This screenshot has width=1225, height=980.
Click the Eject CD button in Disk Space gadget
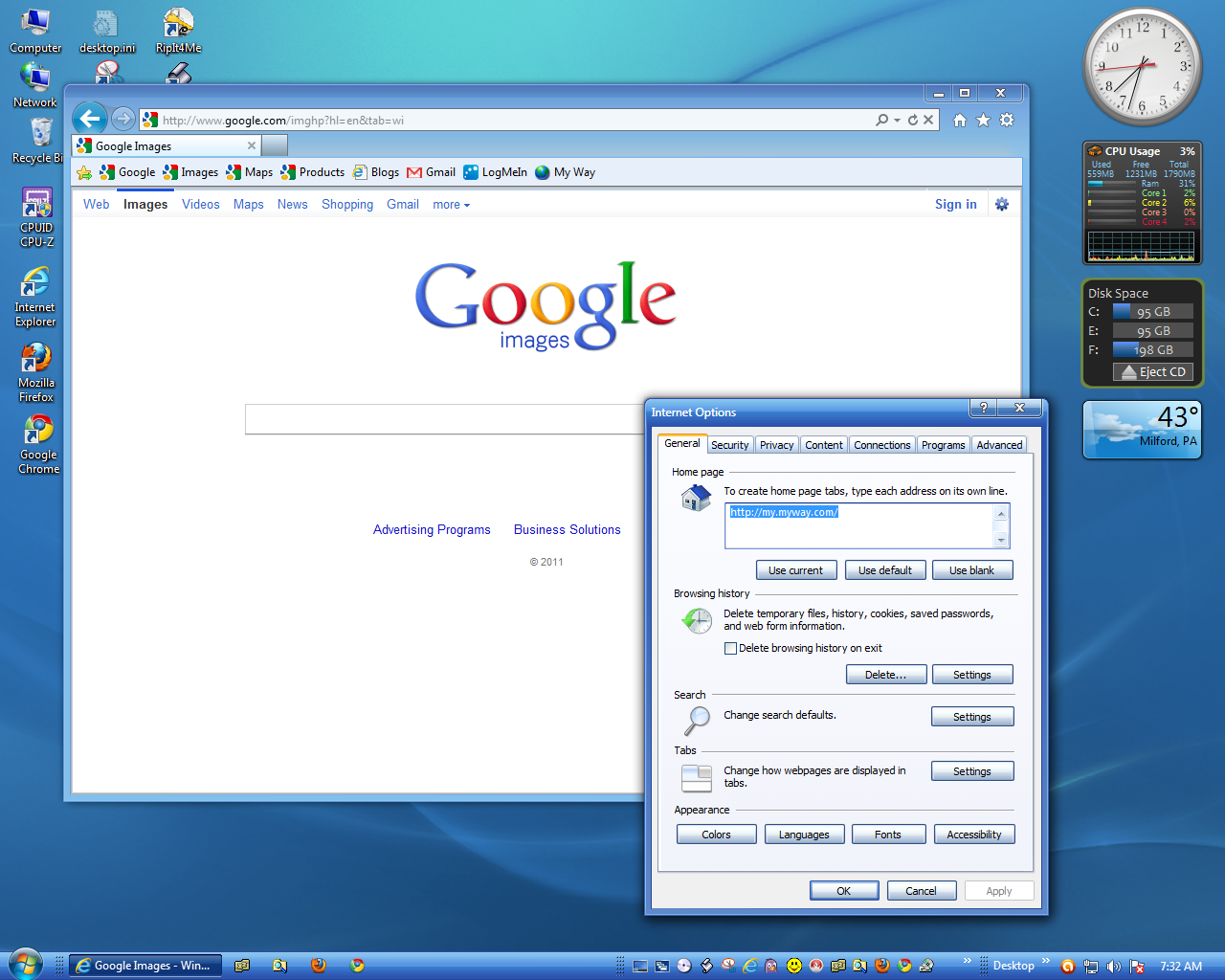tap(1153, 372)
